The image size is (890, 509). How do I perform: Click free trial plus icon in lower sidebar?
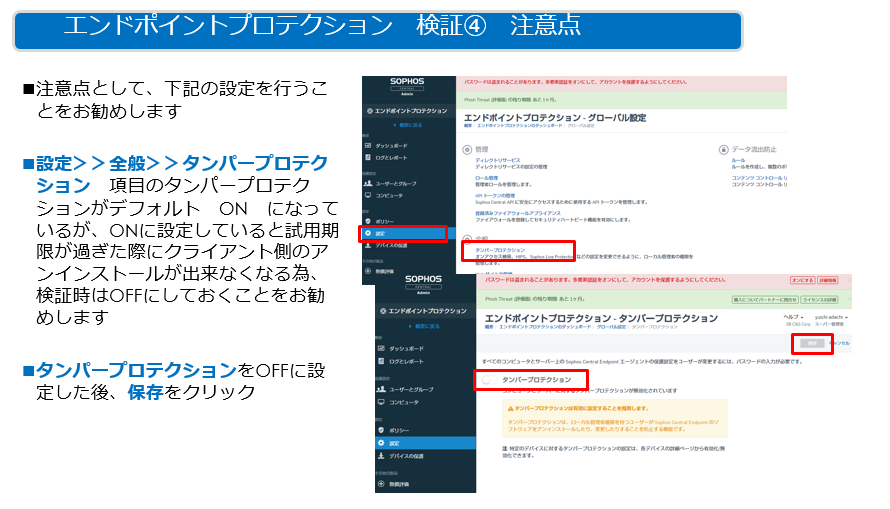coord(381,484)
